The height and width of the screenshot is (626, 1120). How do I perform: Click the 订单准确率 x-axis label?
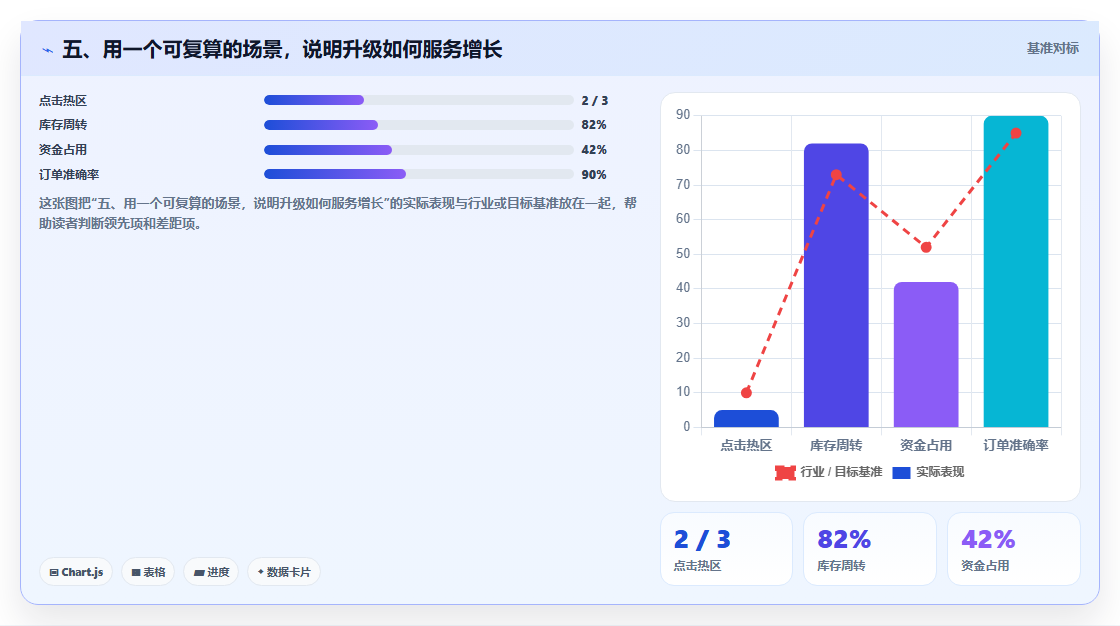pyautogui.click(x=1016, y=445)
